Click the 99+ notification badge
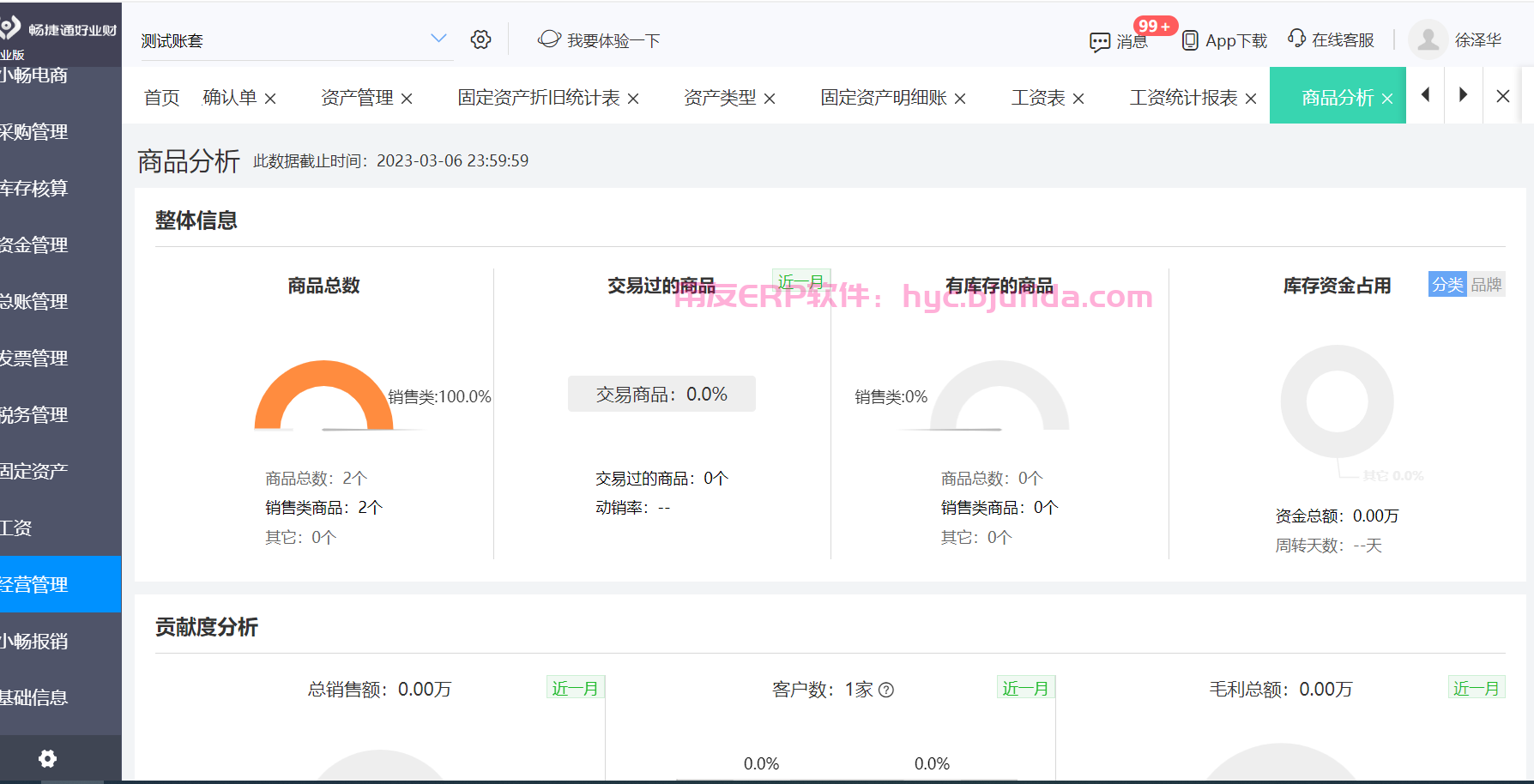Screen dimensions: 1534x784 (1155, 26)
